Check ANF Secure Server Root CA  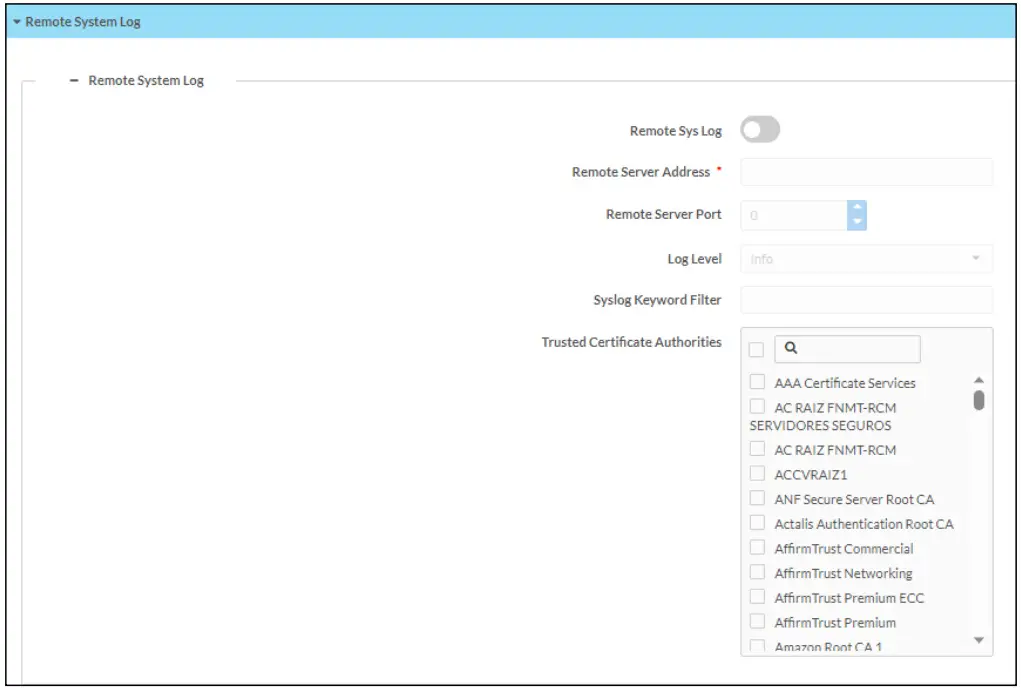(757, 498)
